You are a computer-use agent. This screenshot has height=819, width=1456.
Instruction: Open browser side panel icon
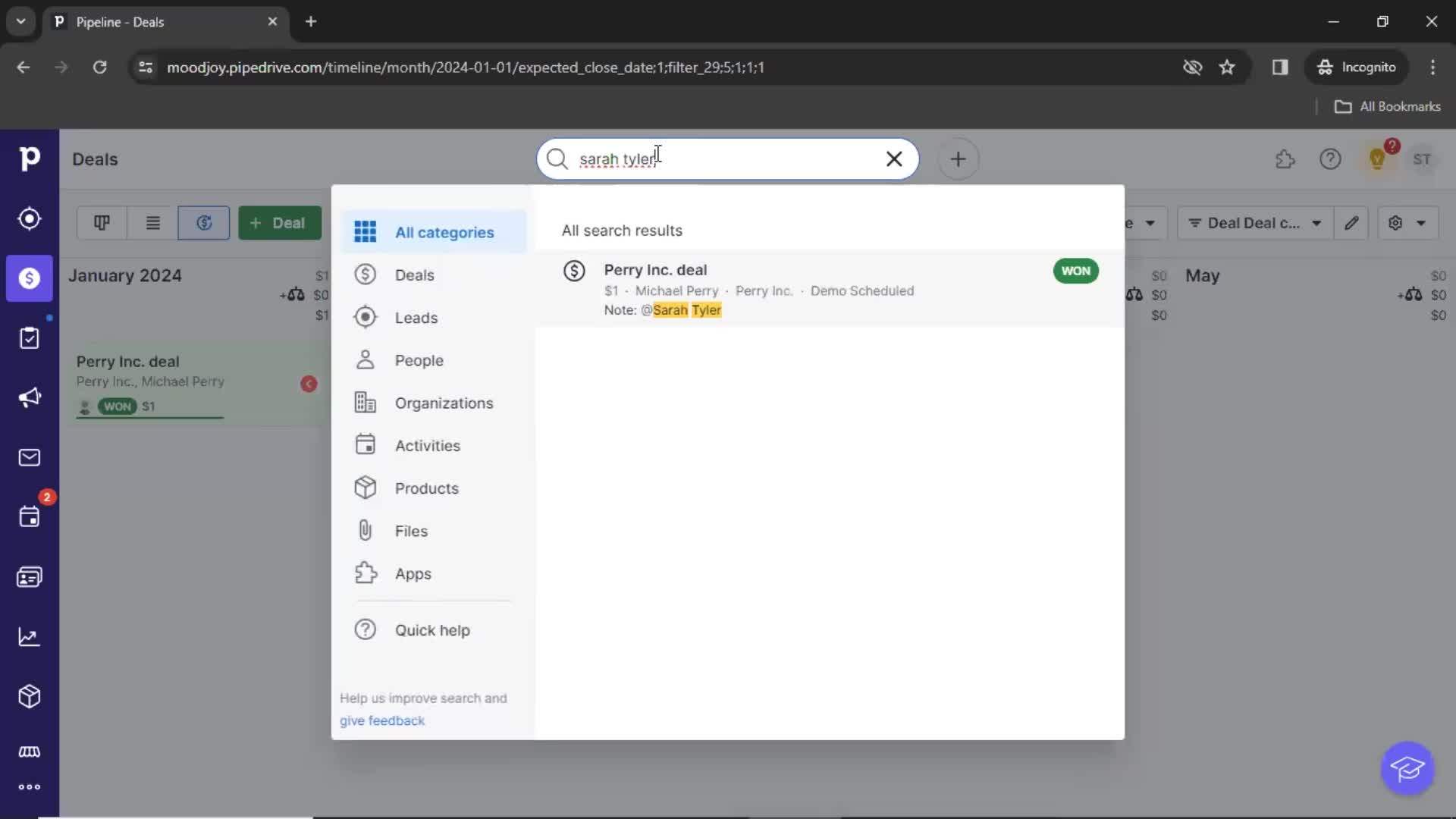[x=1280, y=67]
